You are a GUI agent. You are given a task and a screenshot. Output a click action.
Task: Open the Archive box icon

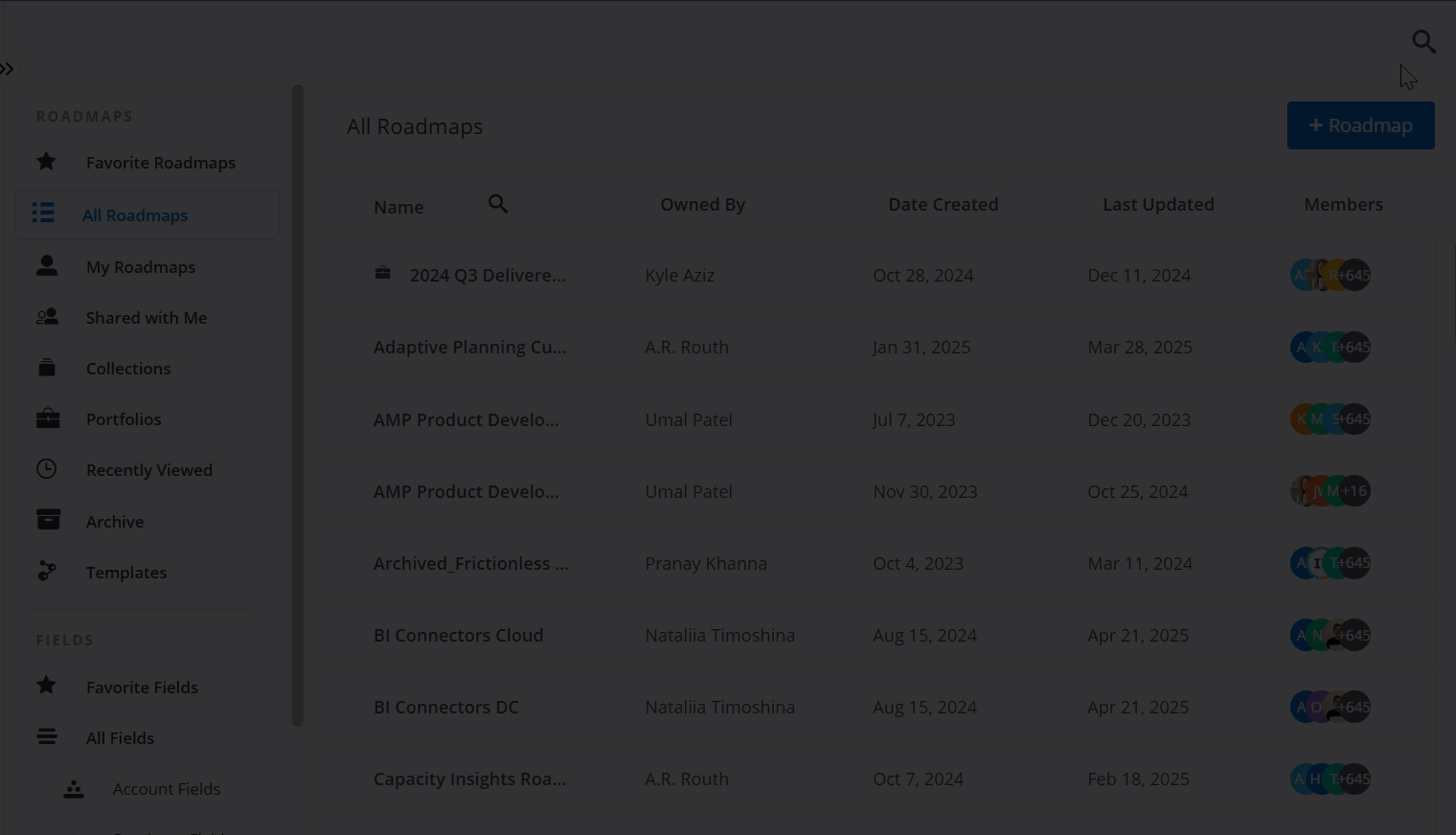[x=46, y=520]
